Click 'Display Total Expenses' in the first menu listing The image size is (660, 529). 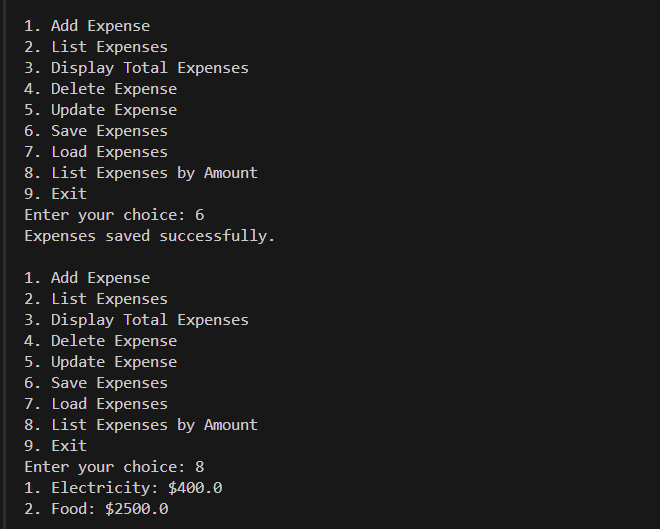coord(150,68)
